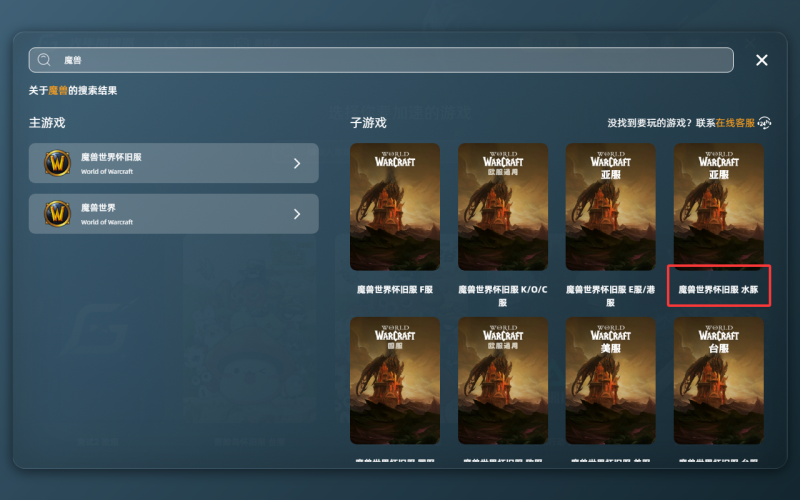This screenshot has height=500, width=800.
Task: Click the 魔兽世界怀旧服 K/O/C服 label
Action: click(x=503, y=296)
